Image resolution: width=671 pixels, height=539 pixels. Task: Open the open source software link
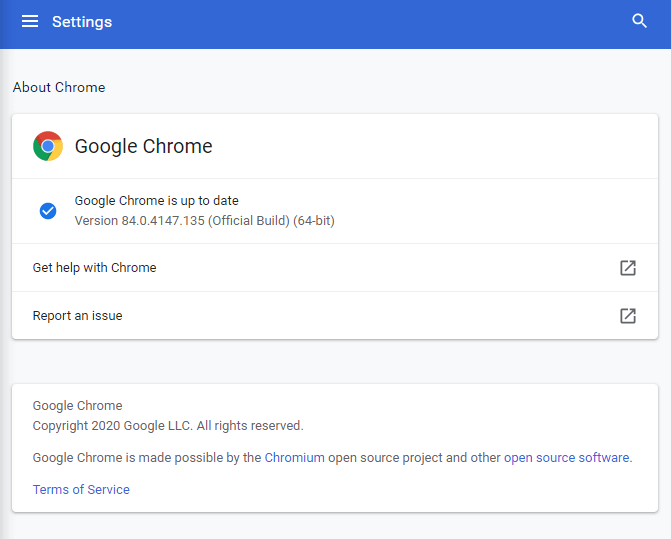click(x=567, y=457)
